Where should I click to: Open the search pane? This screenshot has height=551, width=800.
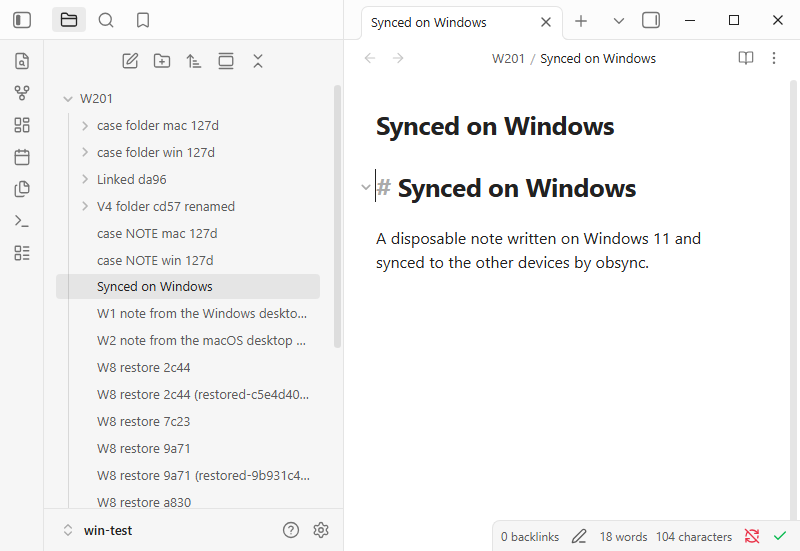(x=106, y=20)
